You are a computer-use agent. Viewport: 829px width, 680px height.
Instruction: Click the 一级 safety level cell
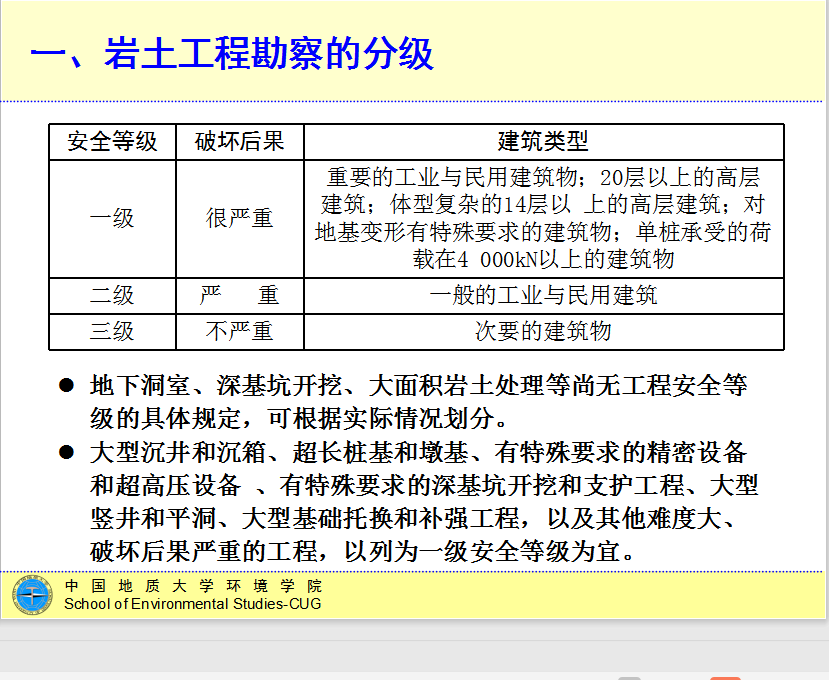(x=112, y=218)
